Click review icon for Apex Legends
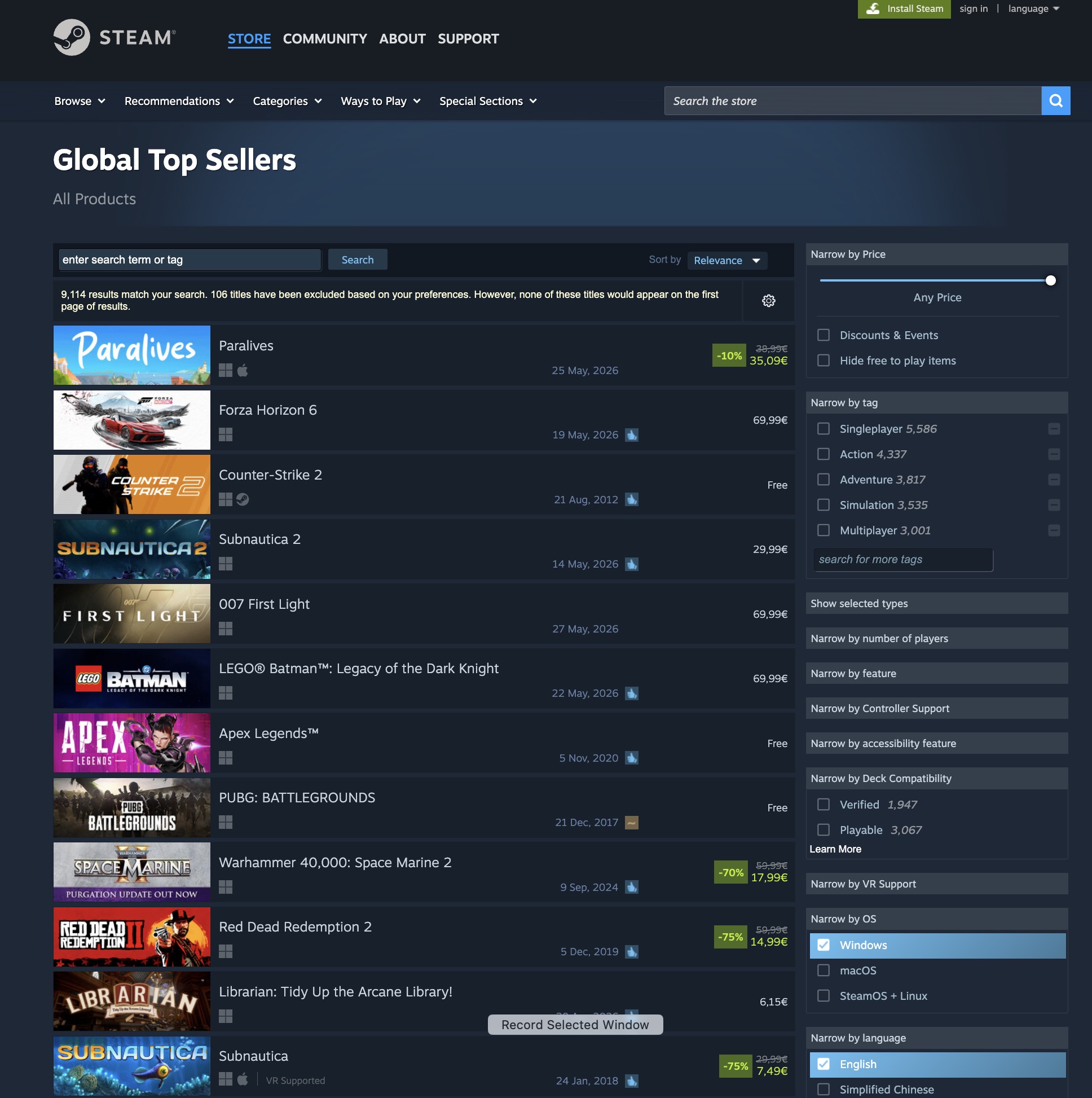1092x1098 pixels. coord(631,758)
